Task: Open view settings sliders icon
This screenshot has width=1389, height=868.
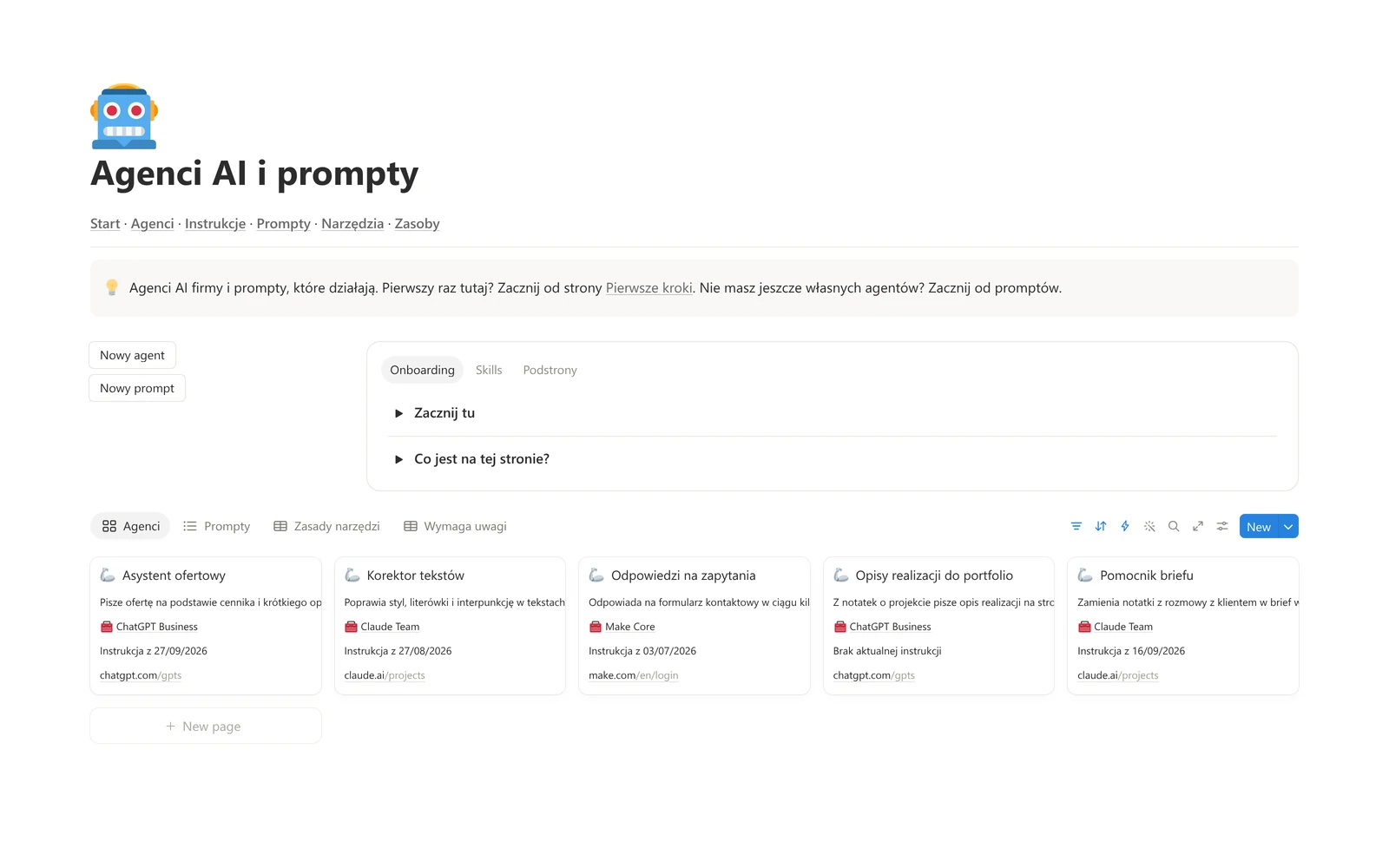Action: (x=1222, y=526)
